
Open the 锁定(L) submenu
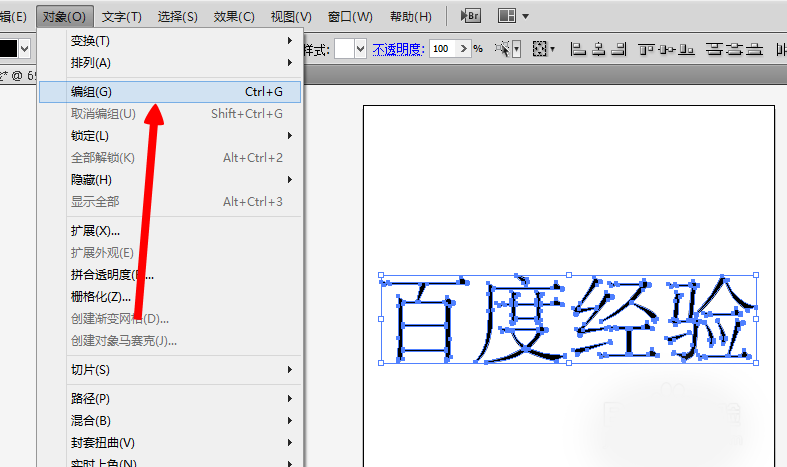click(170, 136)
